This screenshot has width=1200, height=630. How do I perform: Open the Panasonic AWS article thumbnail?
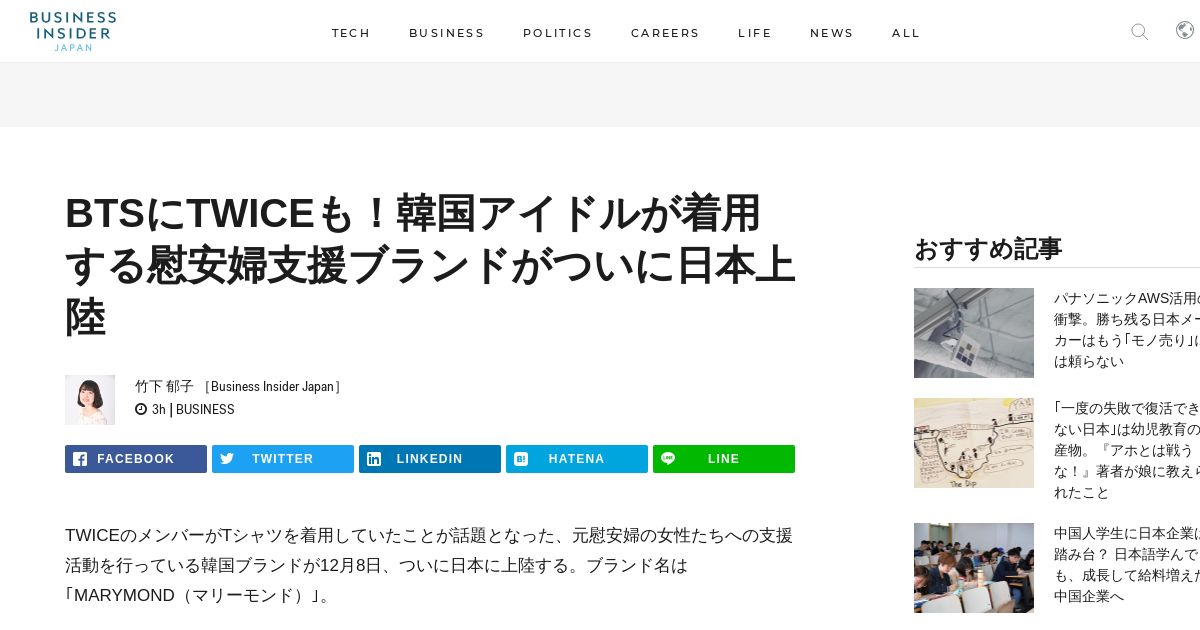(974, 333)
